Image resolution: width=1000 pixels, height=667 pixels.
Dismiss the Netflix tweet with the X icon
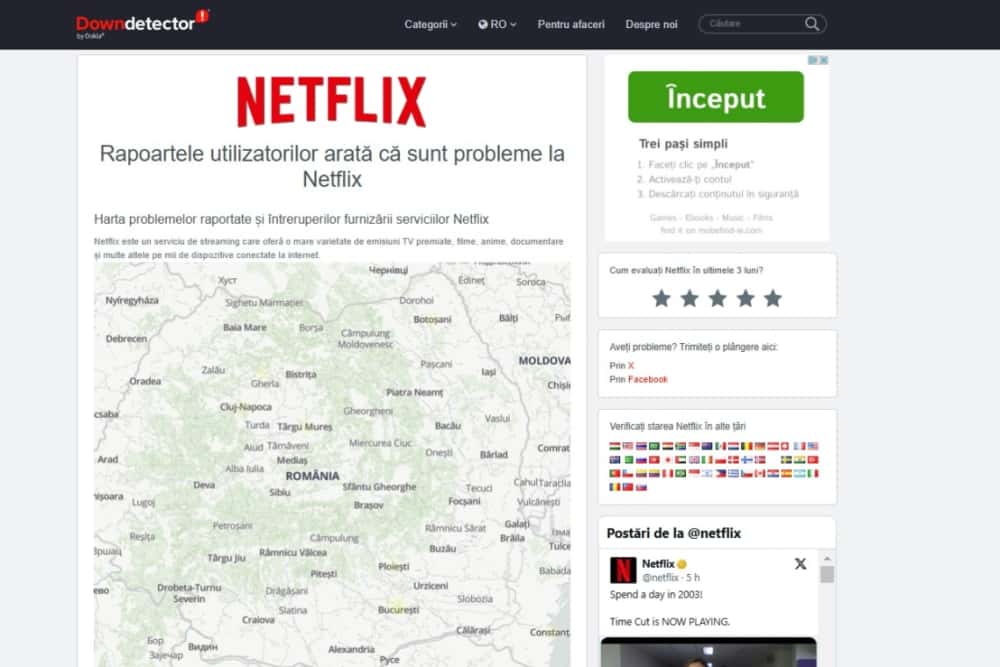click(800, 564)
